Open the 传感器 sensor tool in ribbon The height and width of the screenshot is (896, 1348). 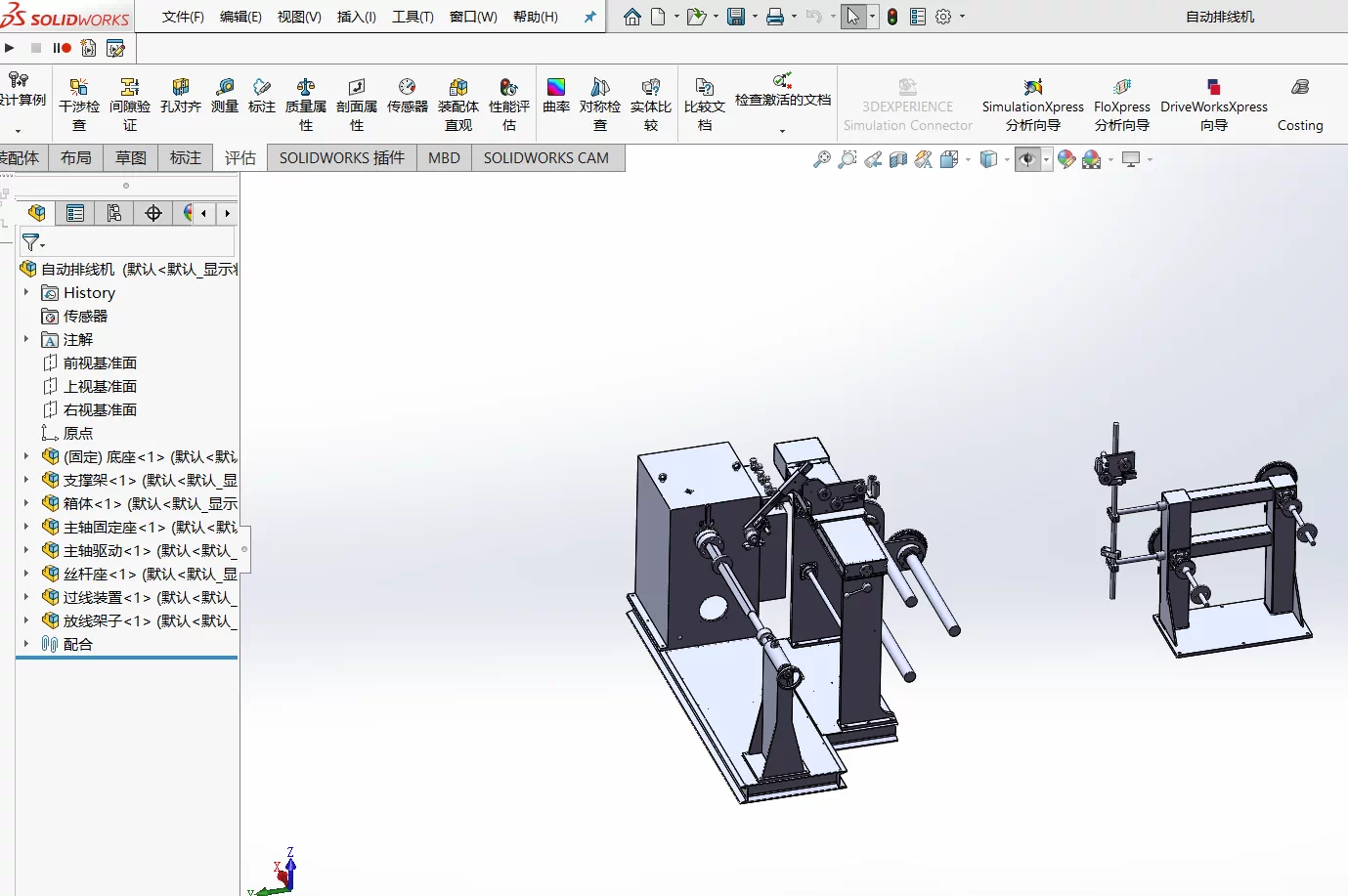[408, 96]
